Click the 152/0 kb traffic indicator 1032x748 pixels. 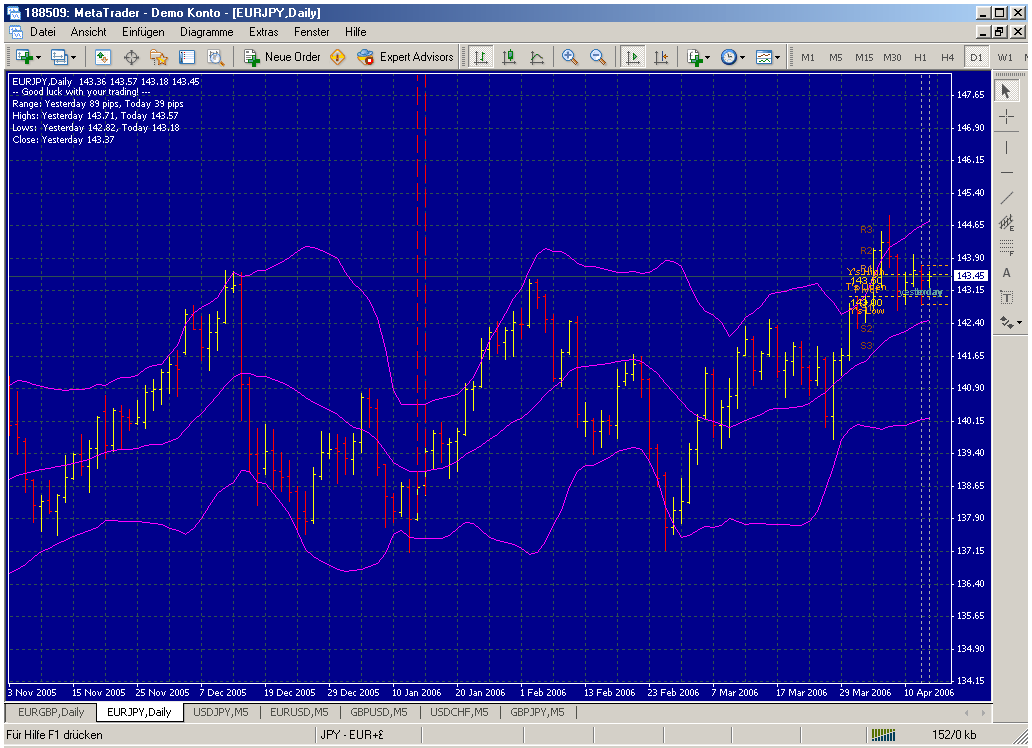[954, 735]
